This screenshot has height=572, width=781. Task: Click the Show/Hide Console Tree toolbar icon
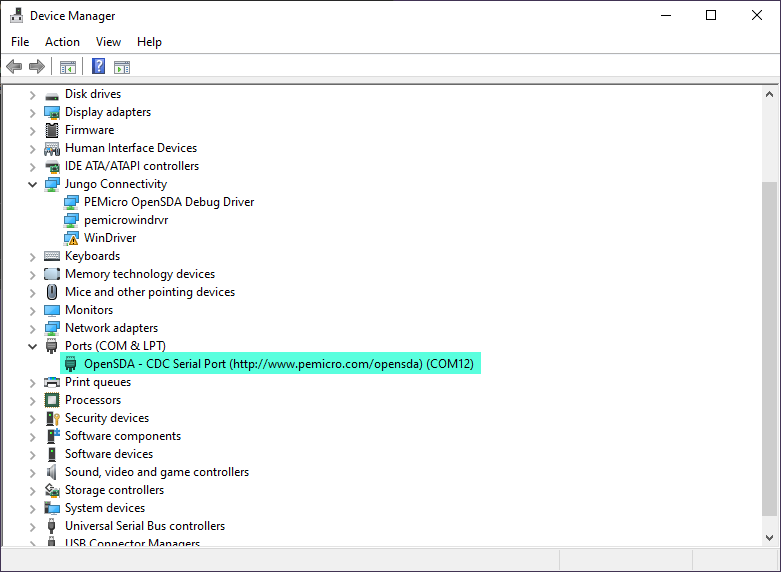coord(68,67)
